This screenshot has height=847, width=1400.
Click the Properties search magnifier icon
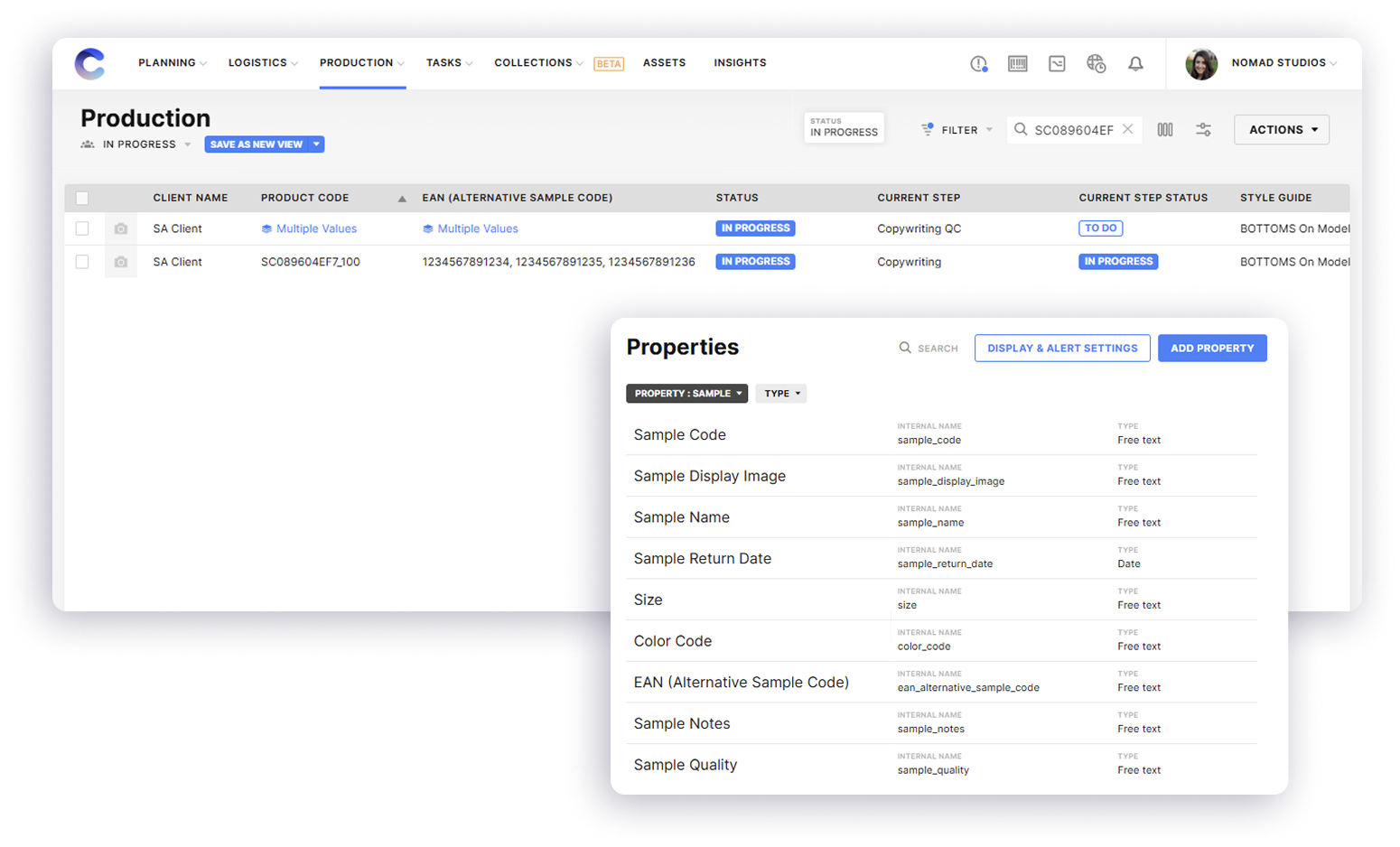click(x=905, y=348)
